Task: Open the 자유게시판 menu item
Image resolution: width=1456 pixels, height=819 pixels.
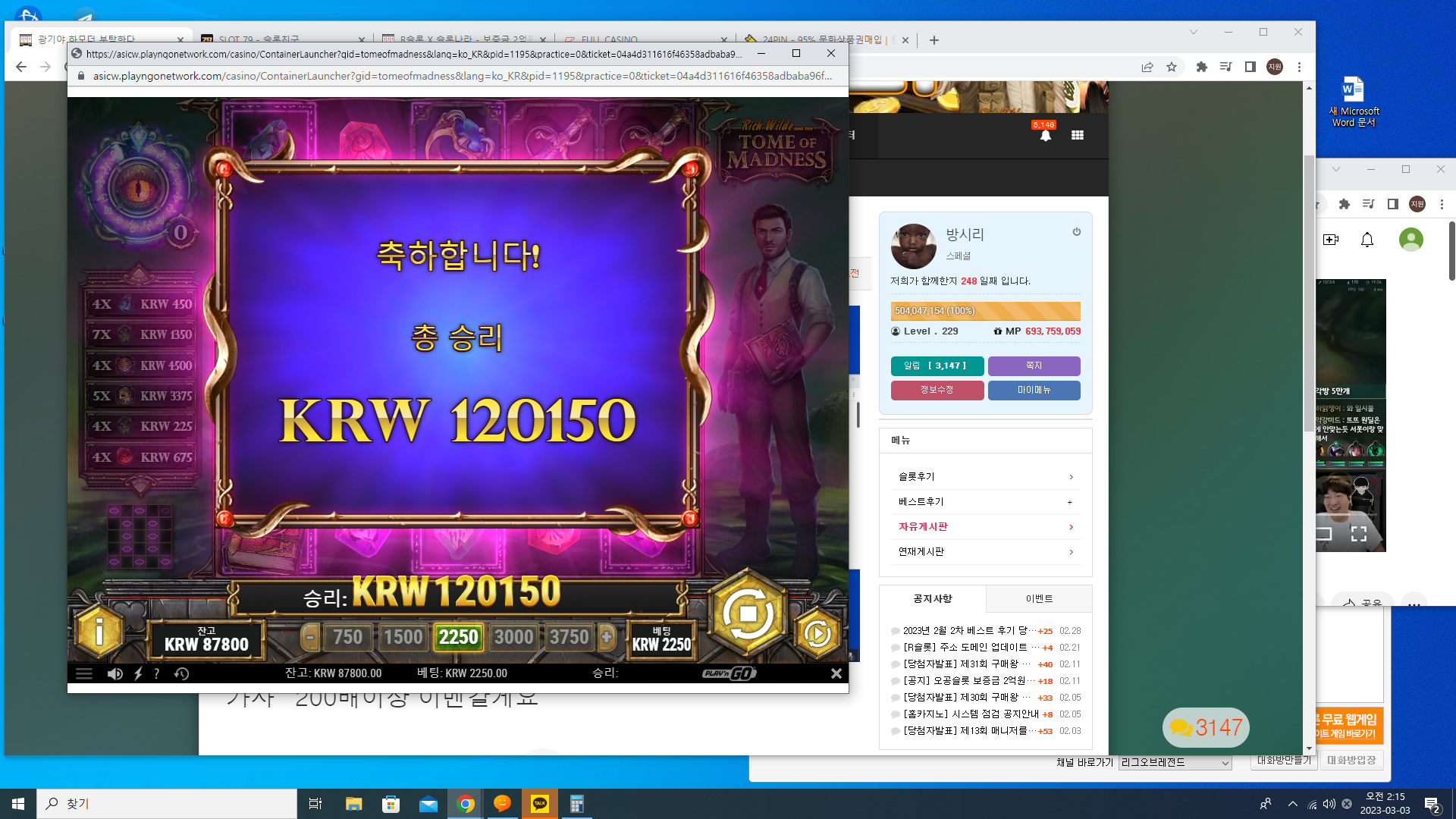Action: tap(986, 526)
